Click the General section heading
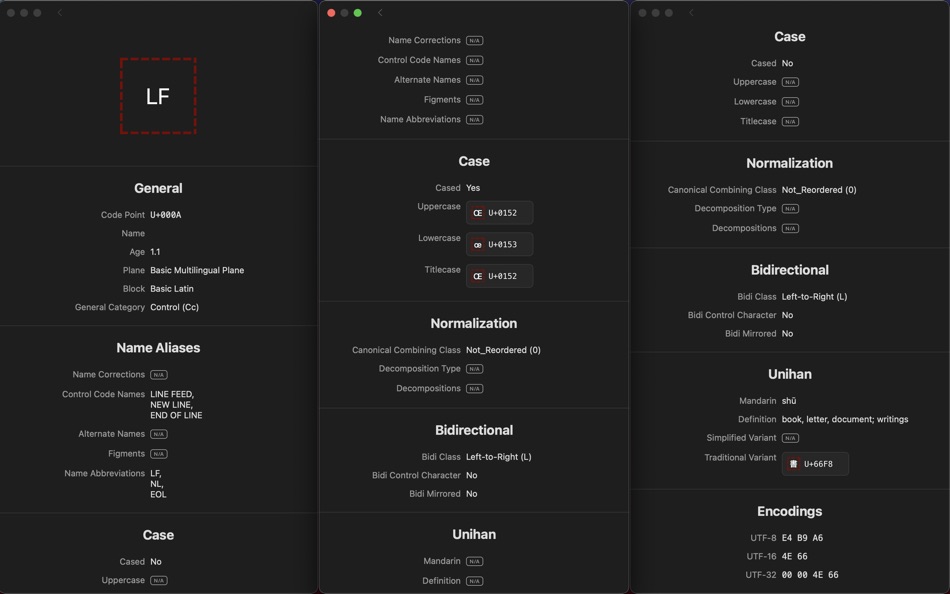The width and height of the screenshot is (950, 594). (x=158, y=188)
